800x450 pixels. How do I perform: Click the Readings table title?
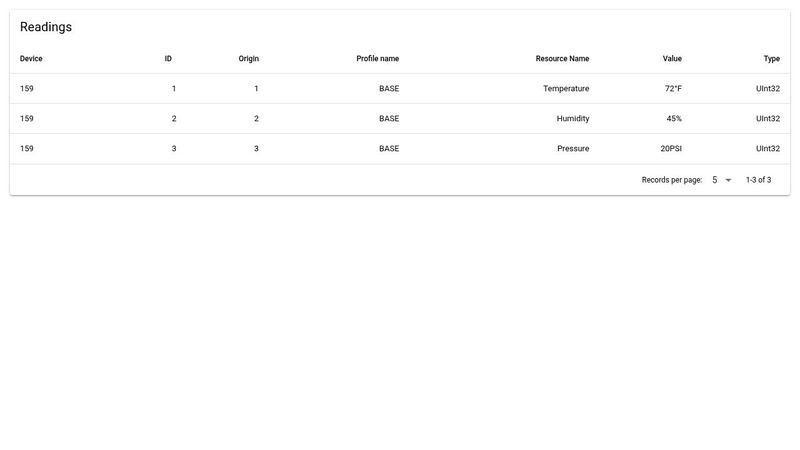46,27
